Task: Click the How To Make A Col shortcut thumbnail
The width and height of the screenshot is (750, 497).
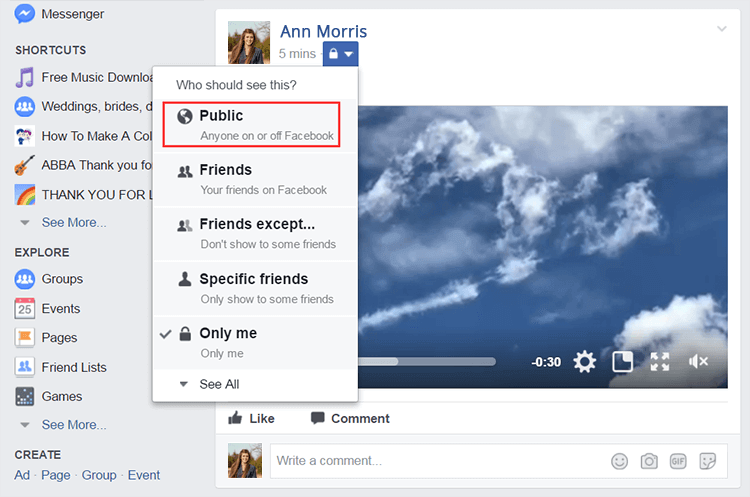Action: (x=24, y=136)
